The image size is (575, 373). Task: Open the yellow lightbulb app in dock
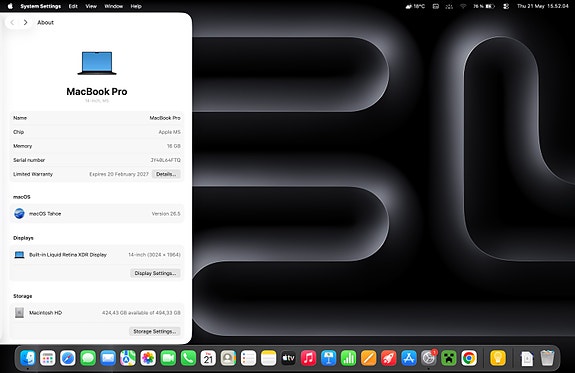(x=498, y=358)
